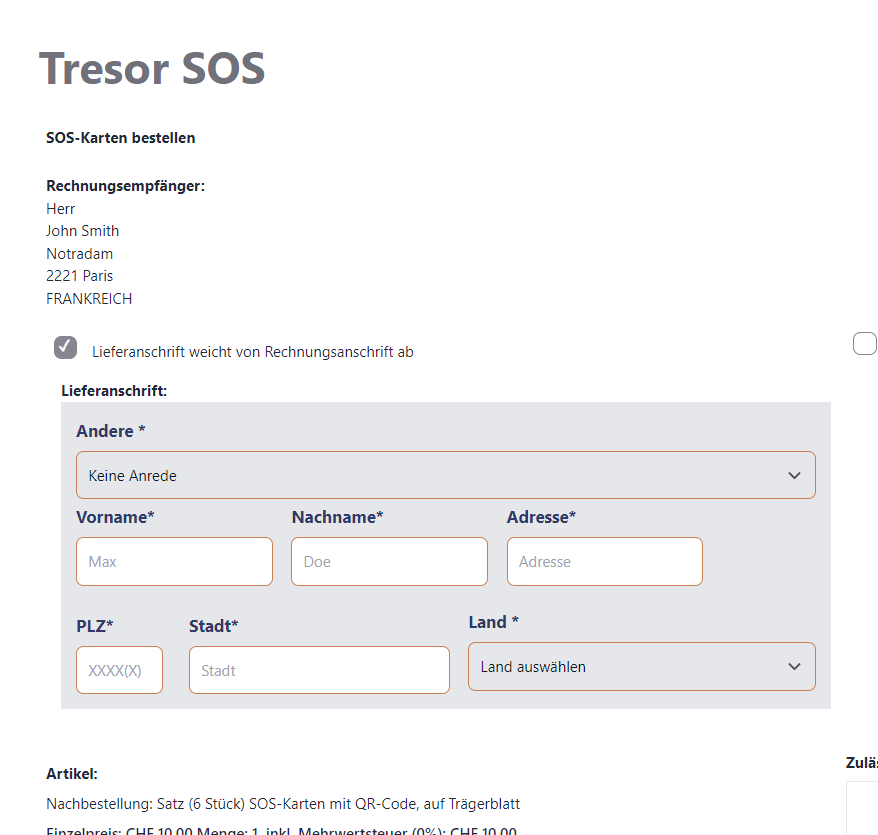Click the chevron arrow in the Land field
Image resolution: width=878 pixels, height=835 pixels.
(x=794, y=666)
